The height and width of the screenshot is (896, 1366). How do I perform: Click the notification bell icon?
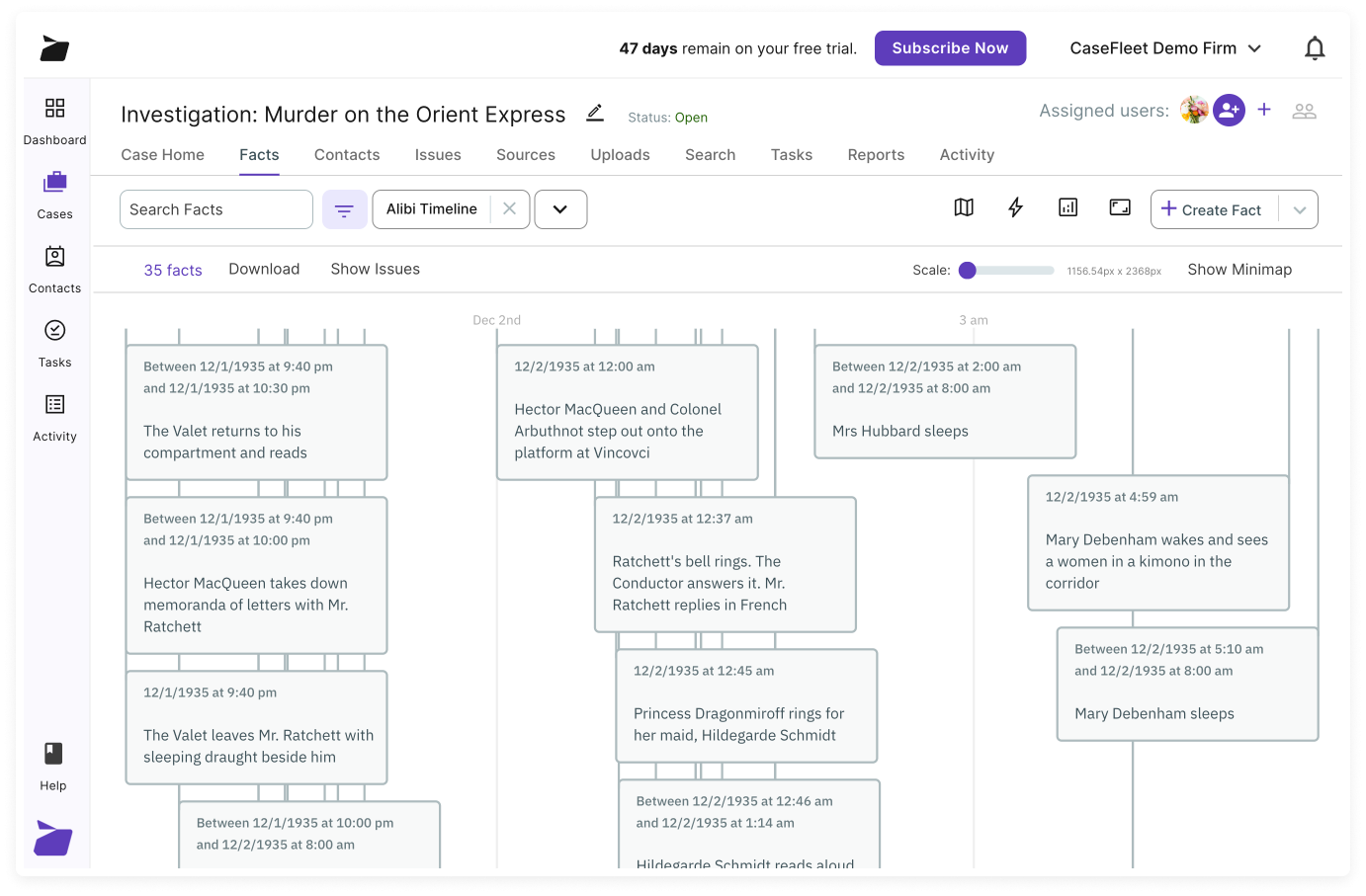(1314, 48)
